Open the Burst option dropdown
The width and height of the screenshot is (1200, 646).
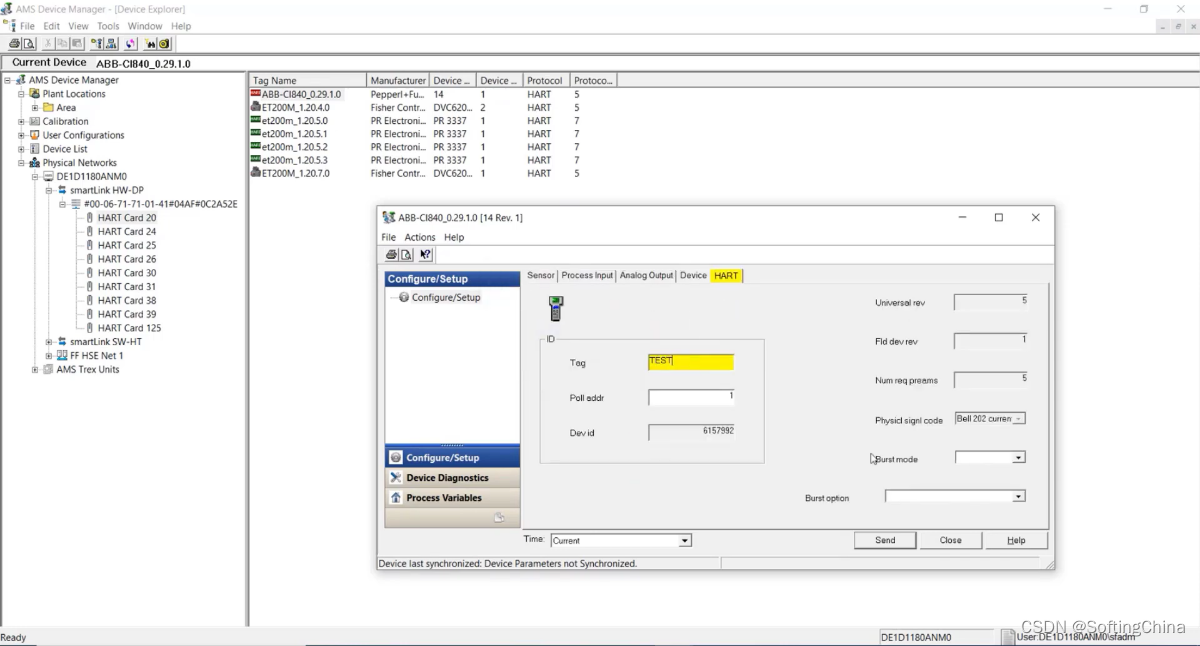pos(1019,496)
